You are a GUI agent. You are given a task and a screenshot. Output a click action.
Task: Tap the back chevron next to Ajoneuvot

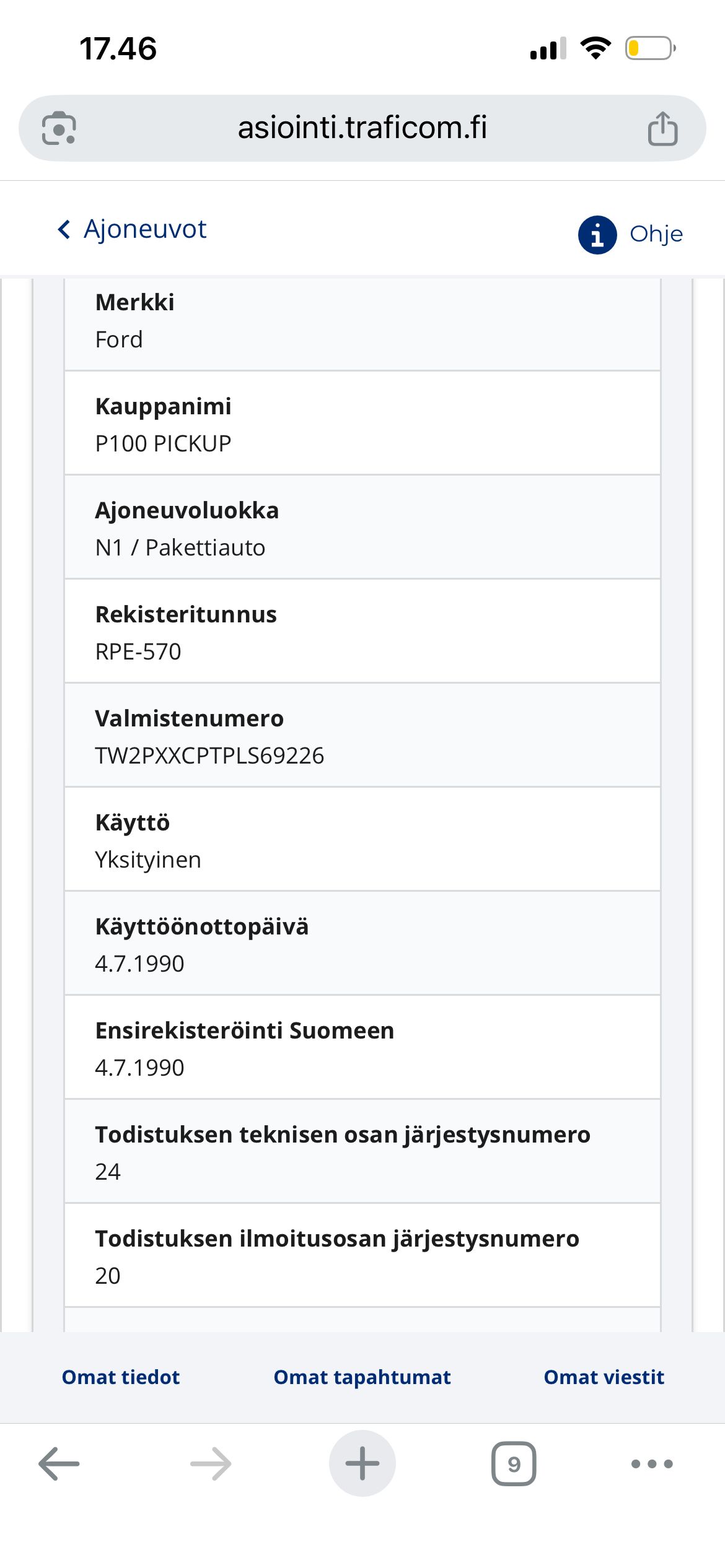(x=64, y=229)
